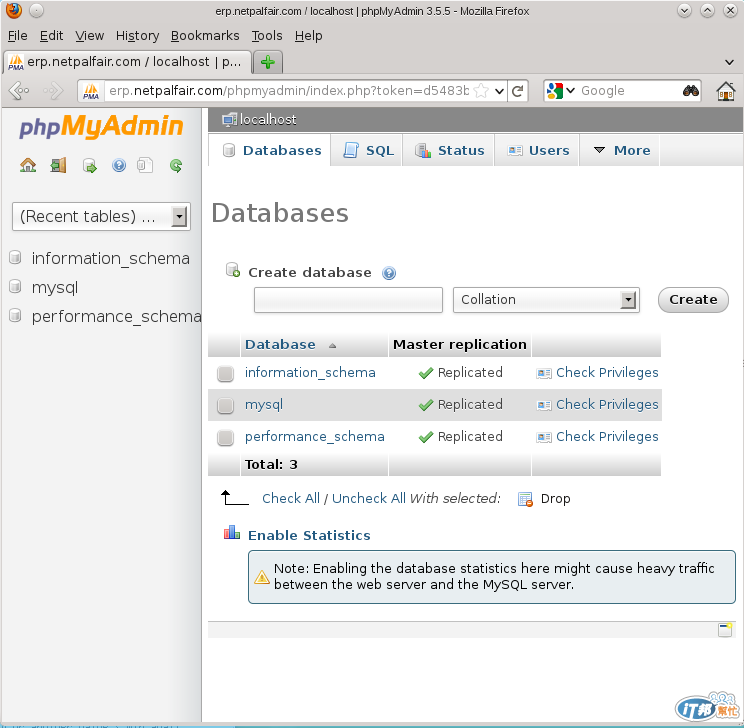Click the Uncheck All link
This screenshot has width=744, height=728.
[x=369, y=498]
